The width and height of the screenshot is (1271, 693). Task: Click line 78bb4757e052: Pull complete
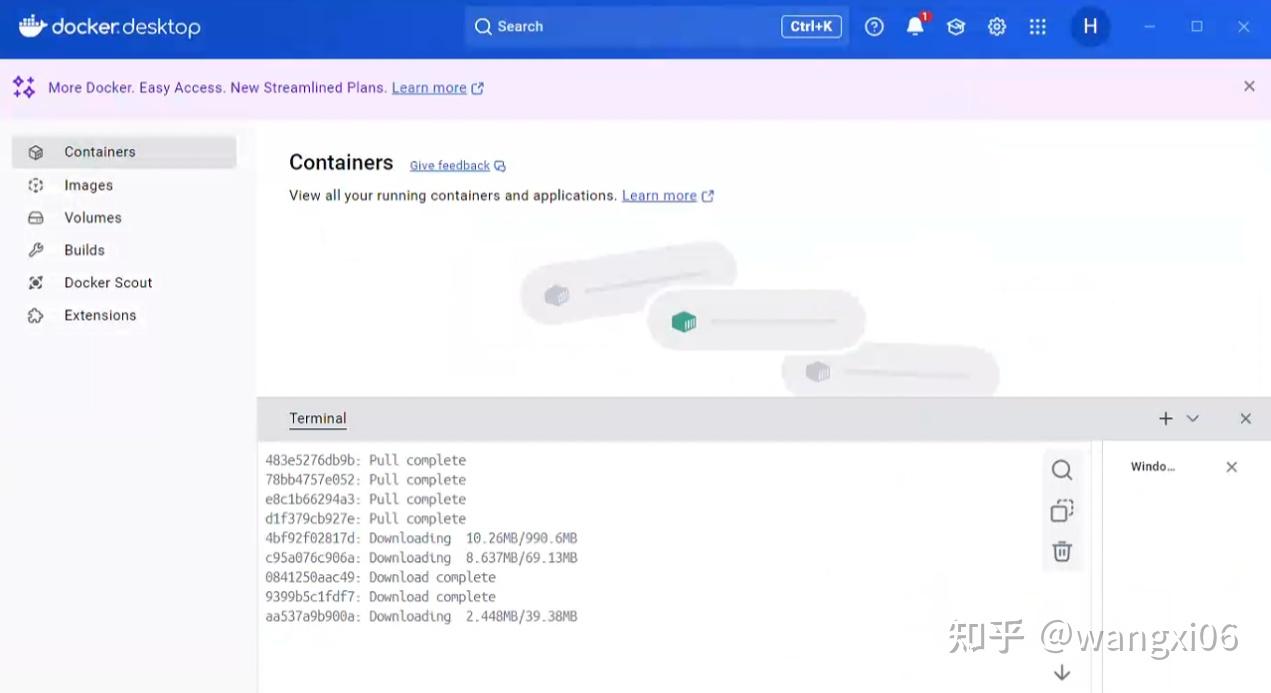pyautogui.click(x=366, y=480)
